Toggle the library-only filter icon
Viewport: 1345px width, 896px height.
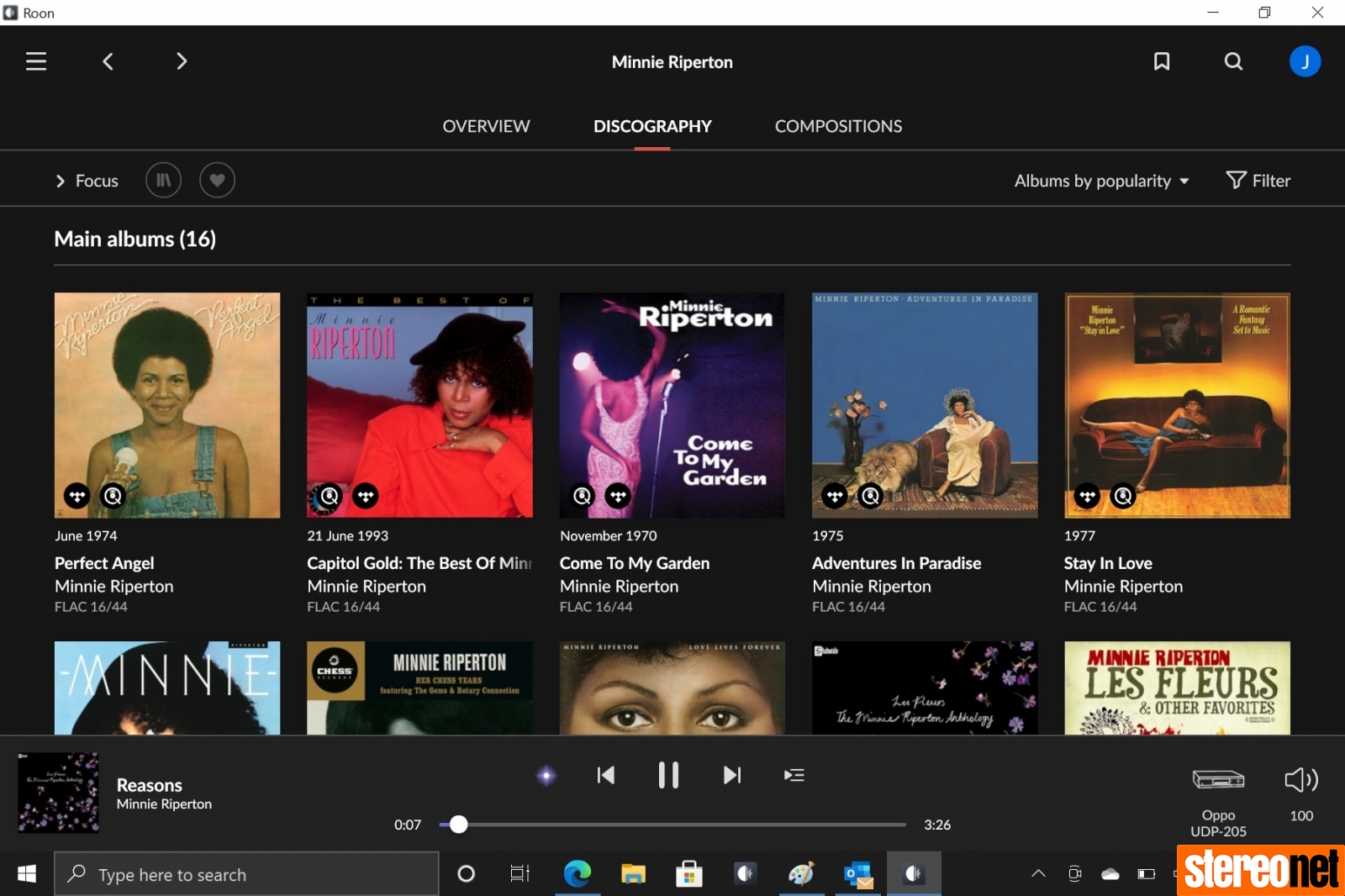point(163,180)
